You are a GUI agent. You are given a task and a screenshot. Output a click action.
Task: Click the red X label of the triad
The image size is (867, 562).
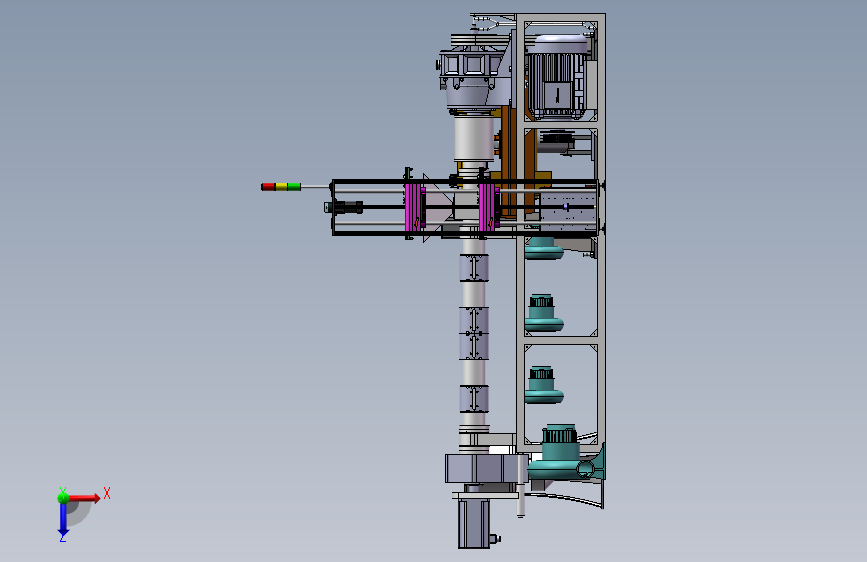click(107, 493)
